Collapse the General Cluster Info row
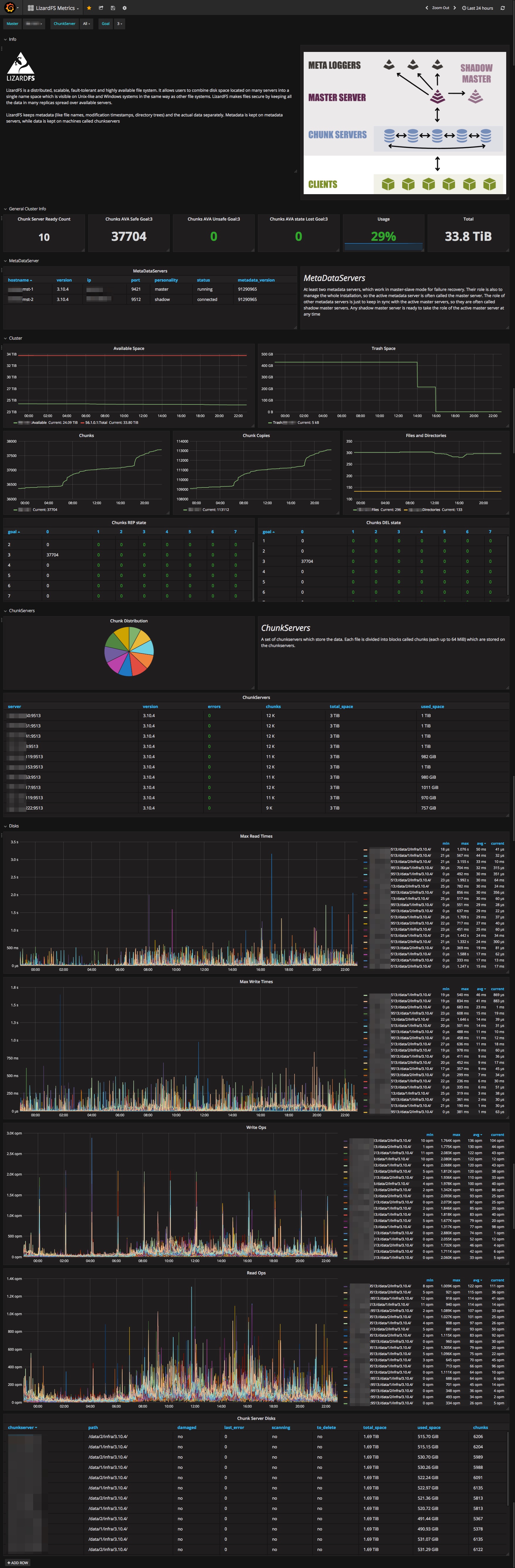515x1568 pixels. [x=25, y=209]
